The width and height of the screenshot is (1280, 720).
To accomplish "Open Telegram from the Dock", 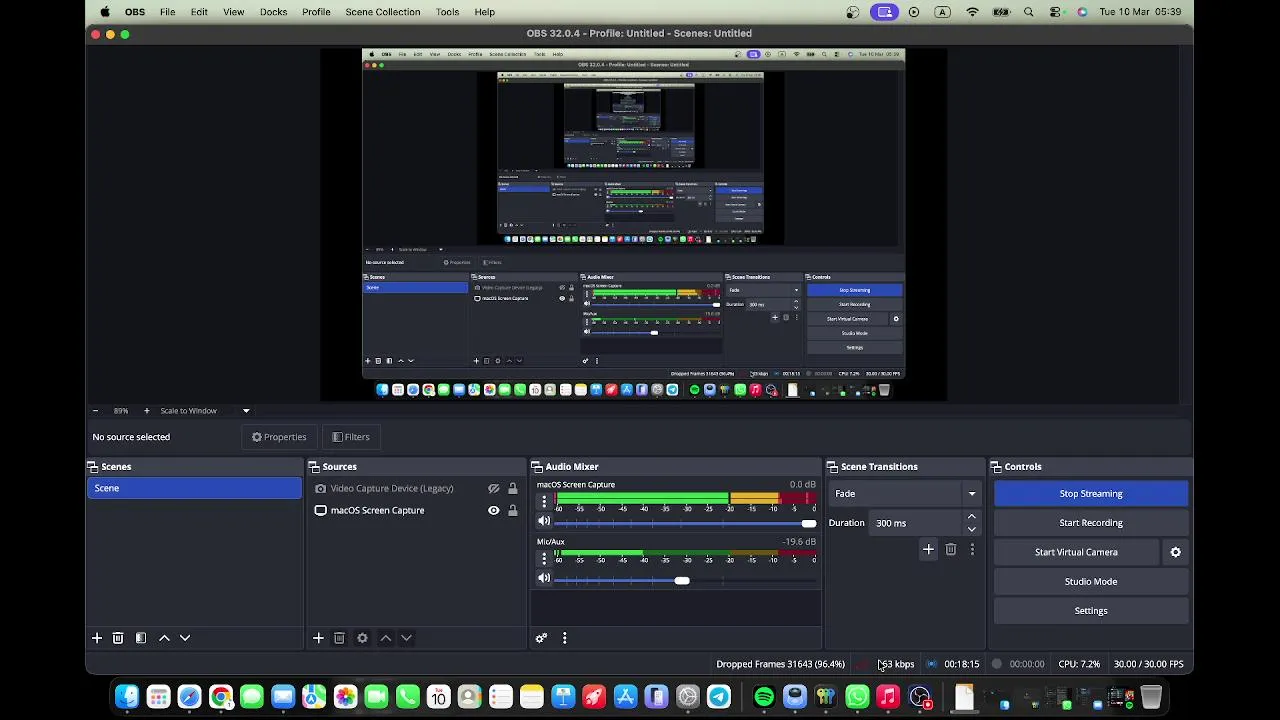I will pos(719,697).
